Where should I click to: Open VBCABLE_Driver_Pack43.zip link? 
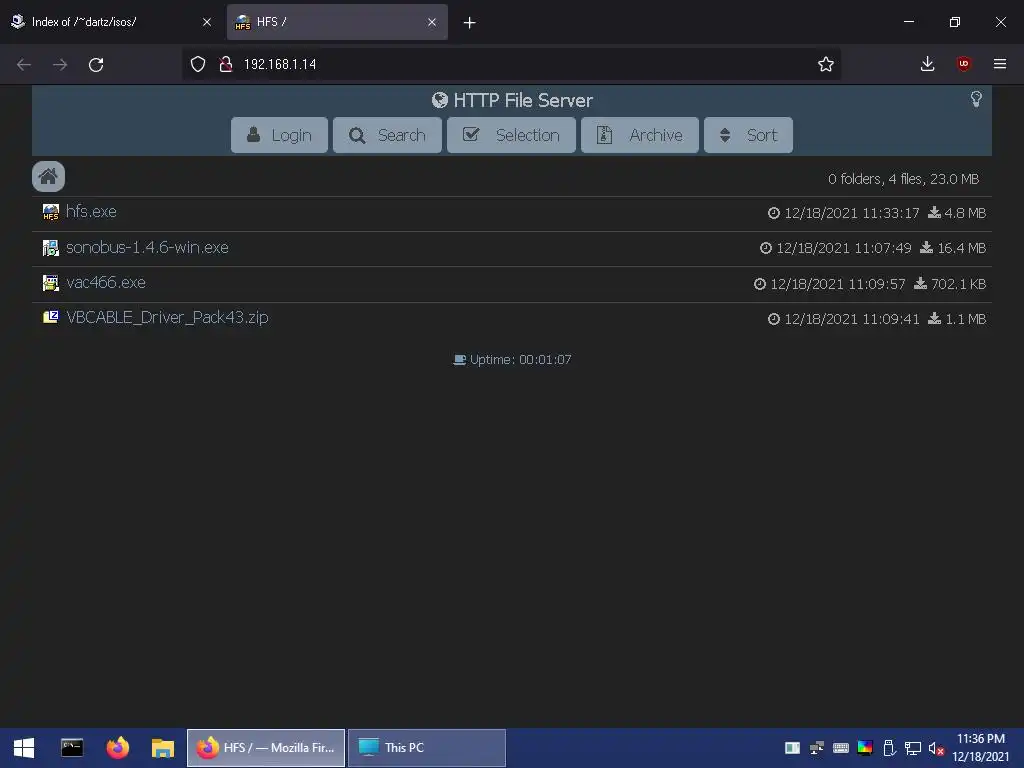click(x=167, y=317)
